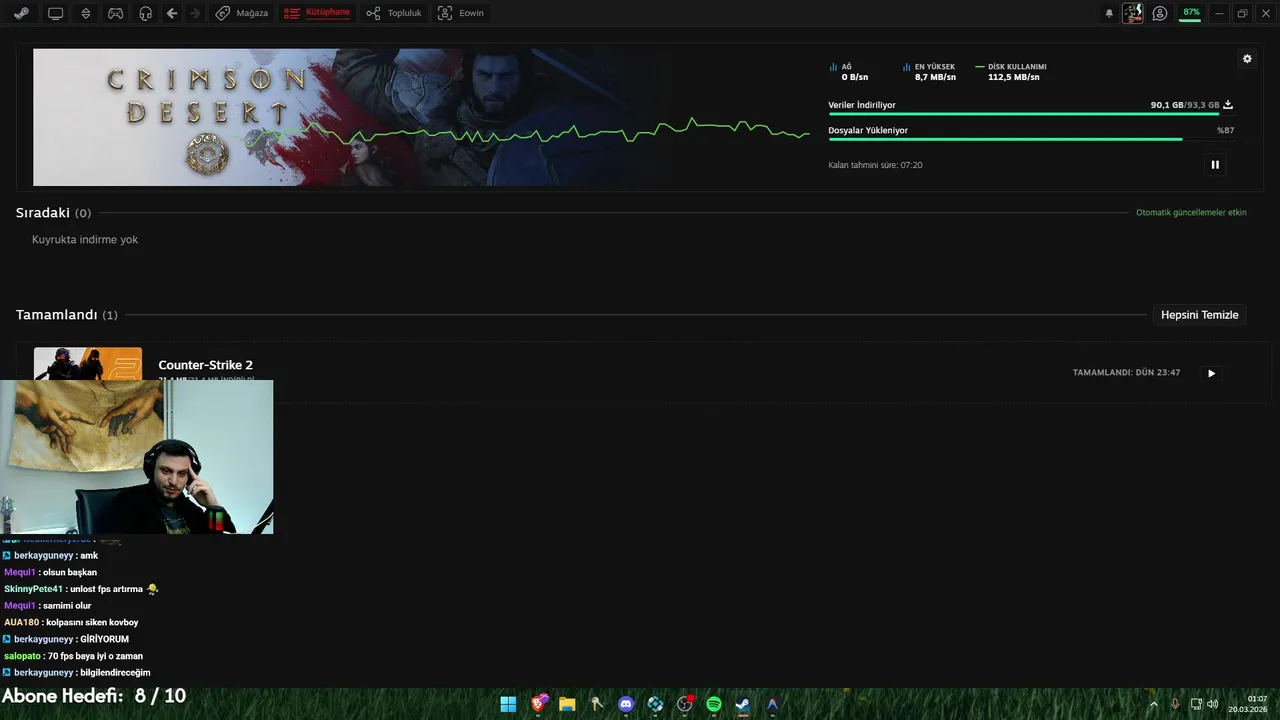Click the 87% download status indicator
This screenshot has width=1280, height=720.
click(1190, 13)
